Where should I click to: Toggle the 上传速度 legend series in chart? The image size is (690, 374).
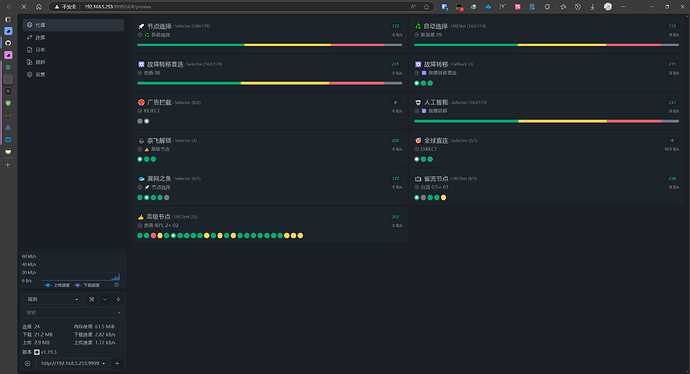pyautogui.click(x=57, y=285)
